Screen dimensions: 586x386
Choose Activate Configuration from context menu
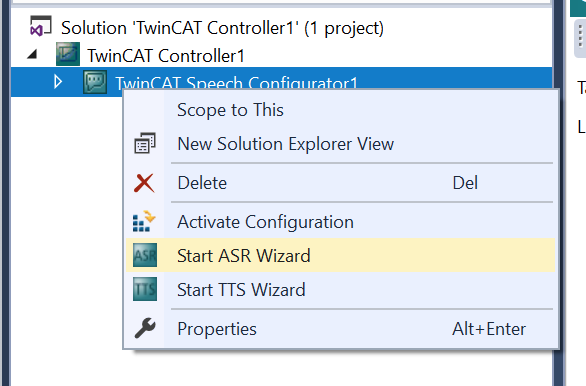tap(340, 222)
